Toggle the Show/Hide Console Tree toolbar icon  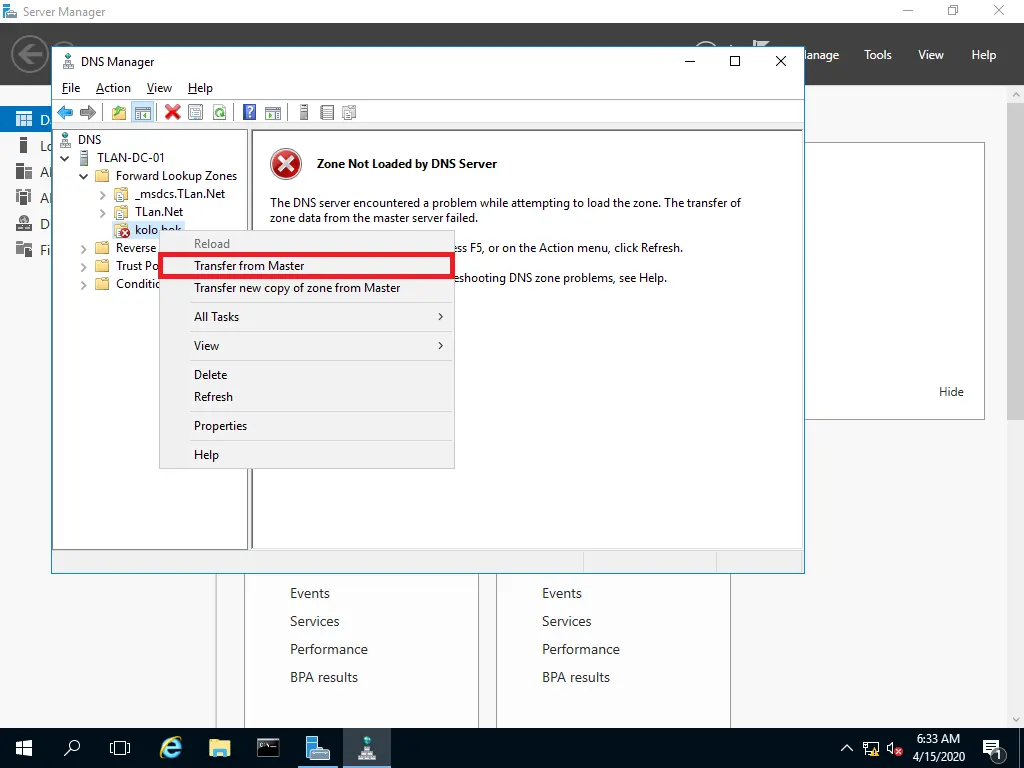pyautogui.click(x=142, y=112)
